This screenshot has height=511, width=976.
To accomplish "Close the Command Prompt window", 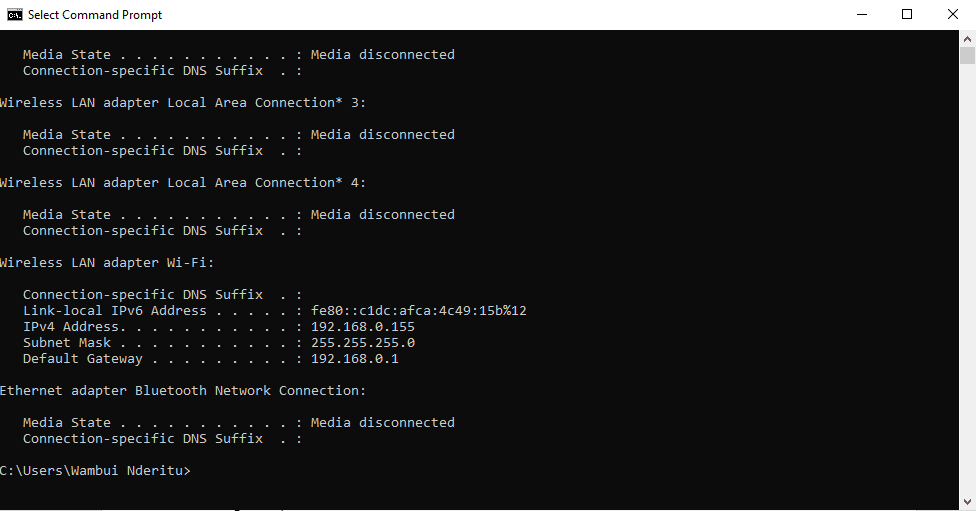I will point(952,14).
